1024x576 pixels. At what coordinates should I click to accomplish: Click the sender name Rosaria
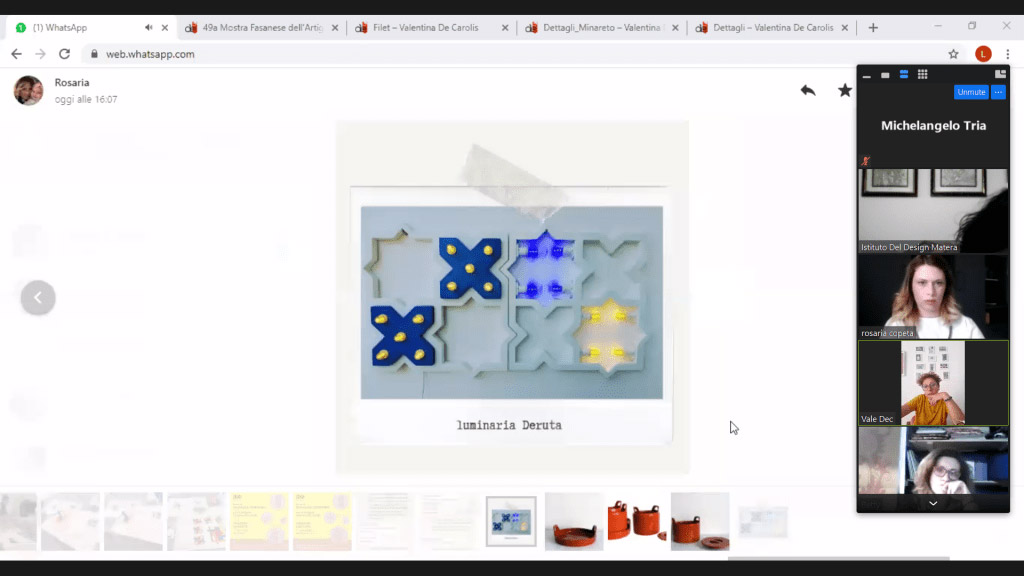pyautogui.click(x=72, y=83)
